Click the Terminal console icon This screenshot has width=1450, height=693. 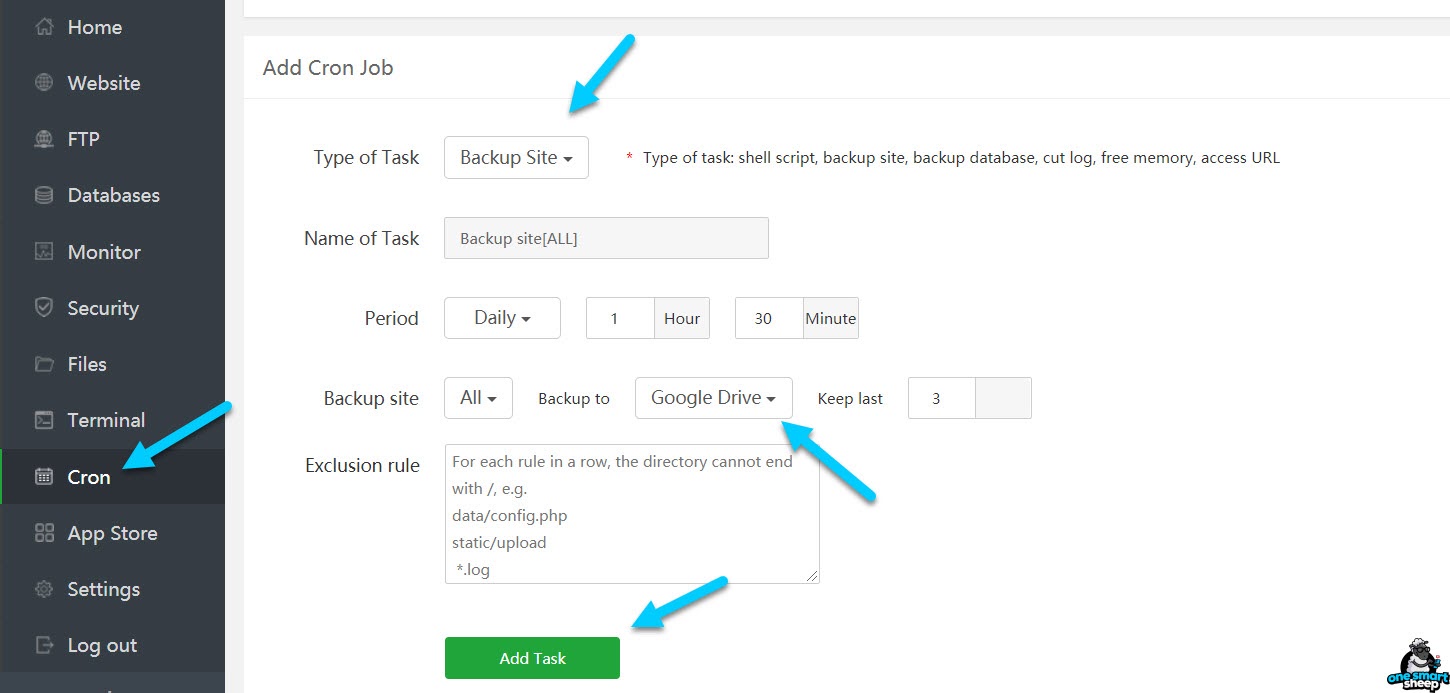coord(44,420)
